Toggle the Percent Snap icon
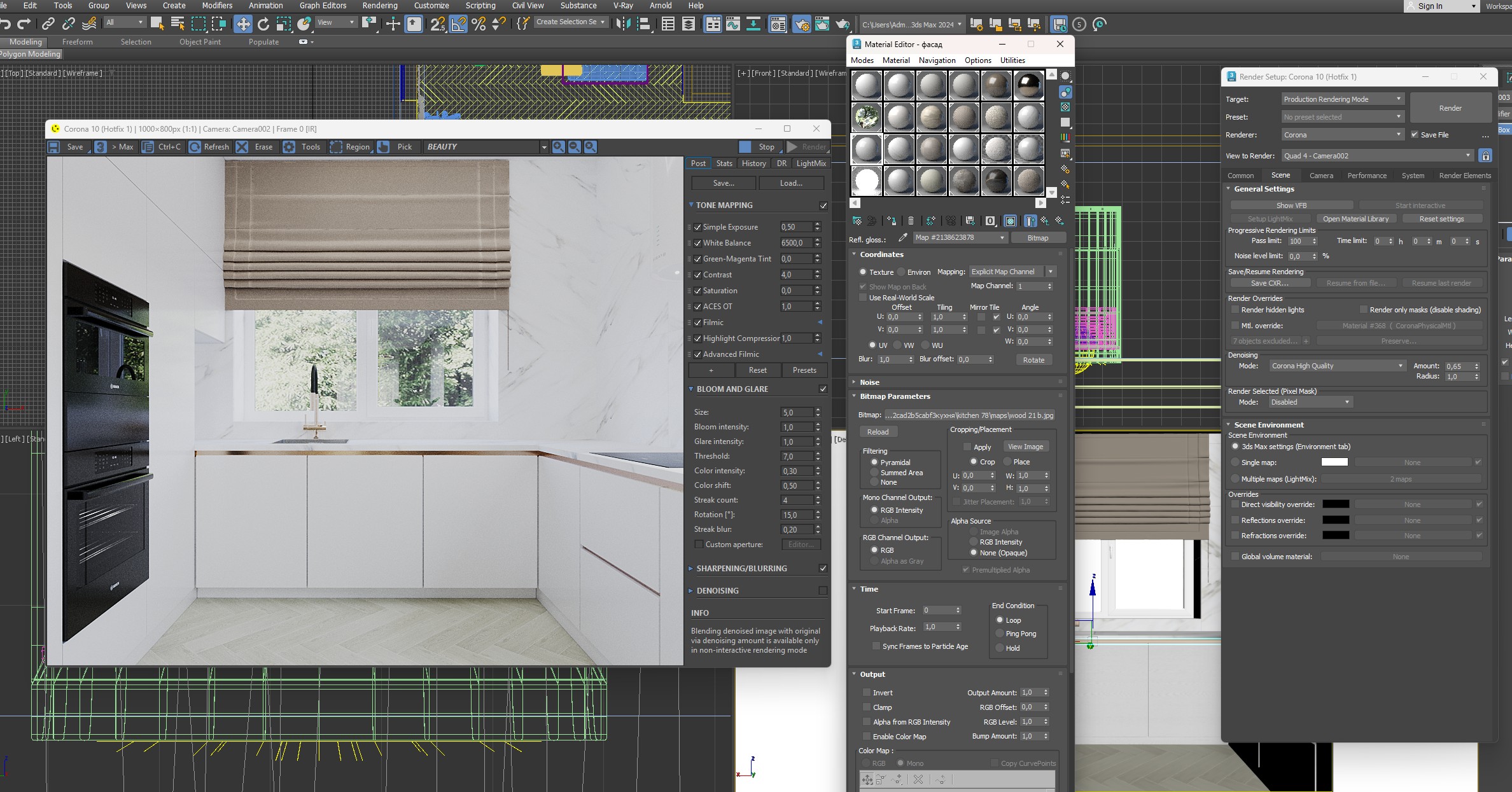This screenshot has width=1512, height=792. pos(479,24)
